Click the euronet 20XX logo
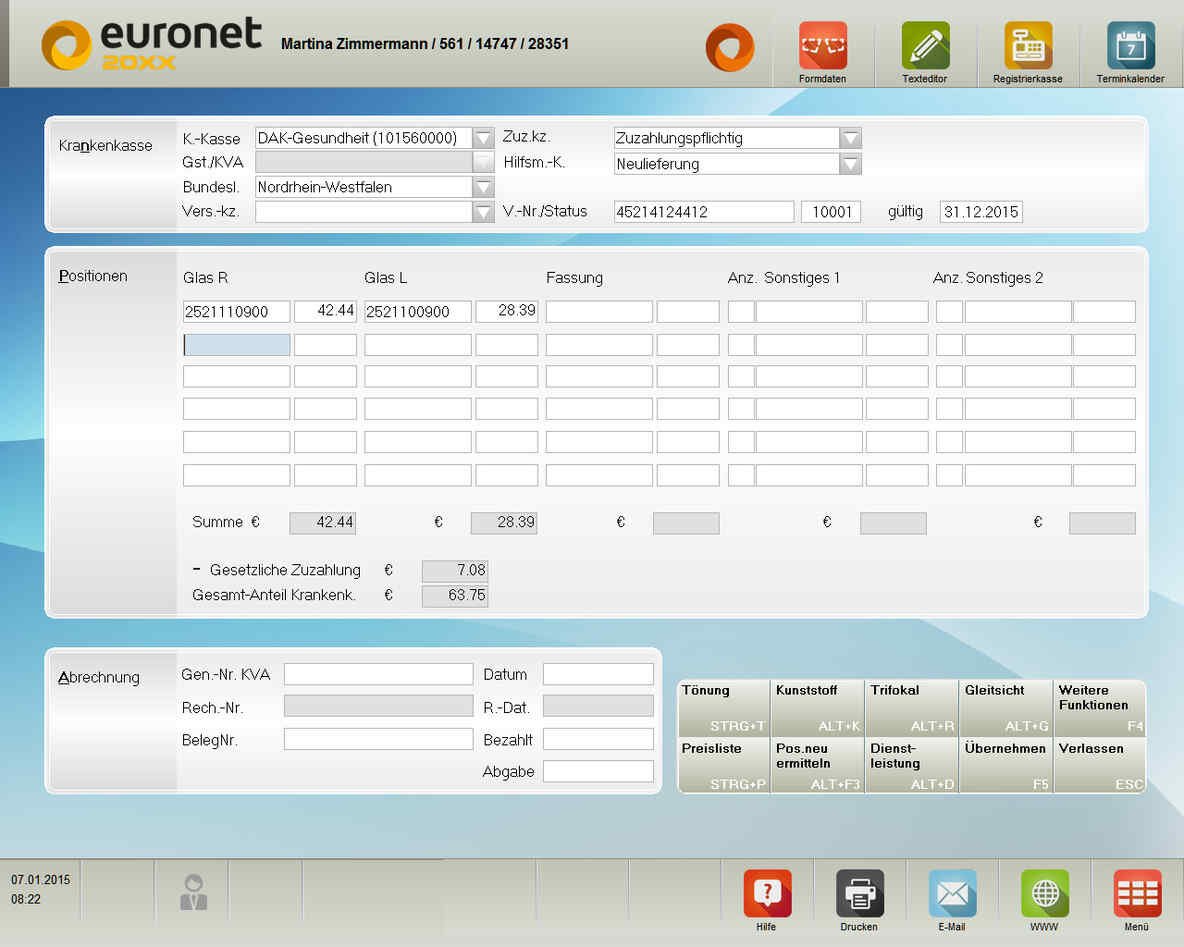This screenshot has width=1184, height=947. click(151, 44)
